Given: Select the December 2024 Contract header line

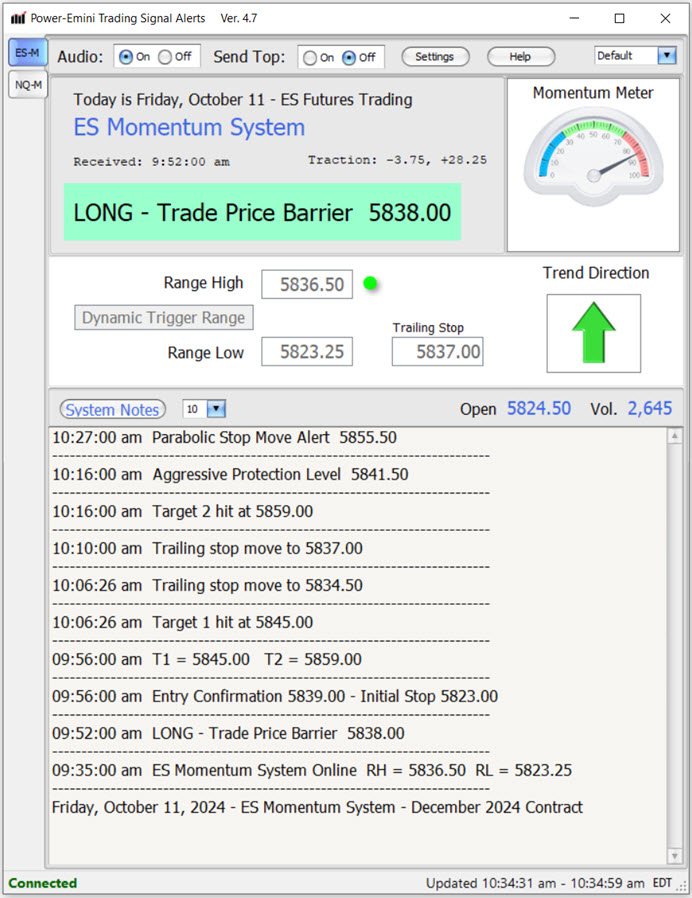Looking at the screenshot, I should (317, 808).
